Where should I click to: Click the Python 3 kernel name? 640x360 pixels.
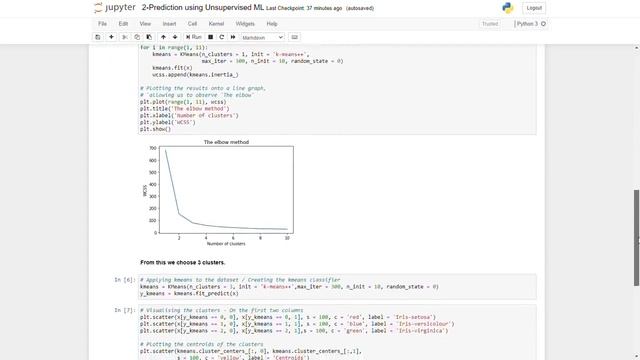click(527, 24)
